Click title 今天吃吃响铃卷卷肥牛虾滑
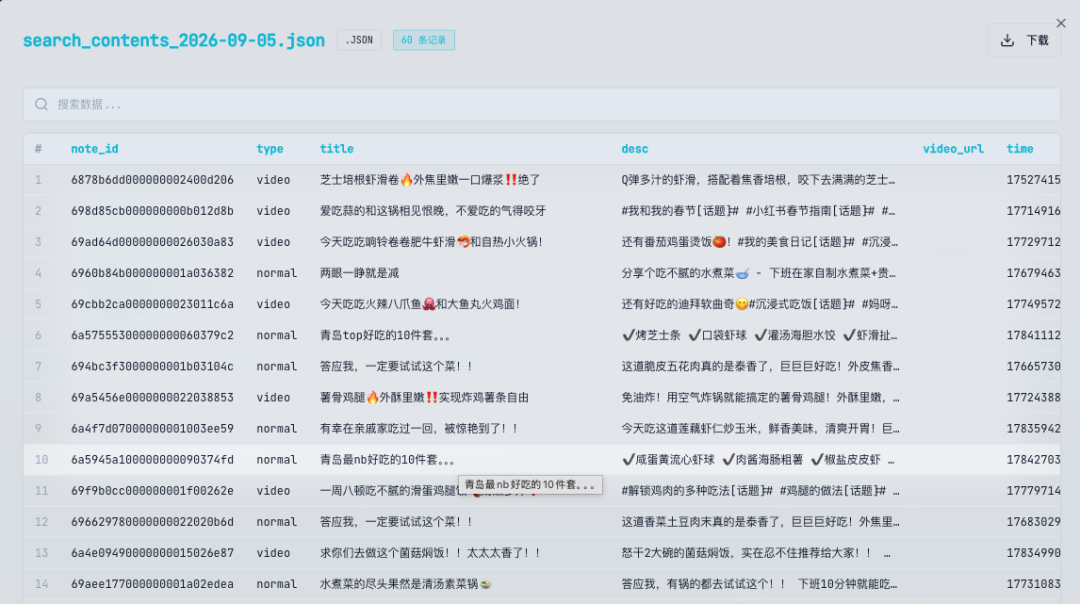 (431, 242)
